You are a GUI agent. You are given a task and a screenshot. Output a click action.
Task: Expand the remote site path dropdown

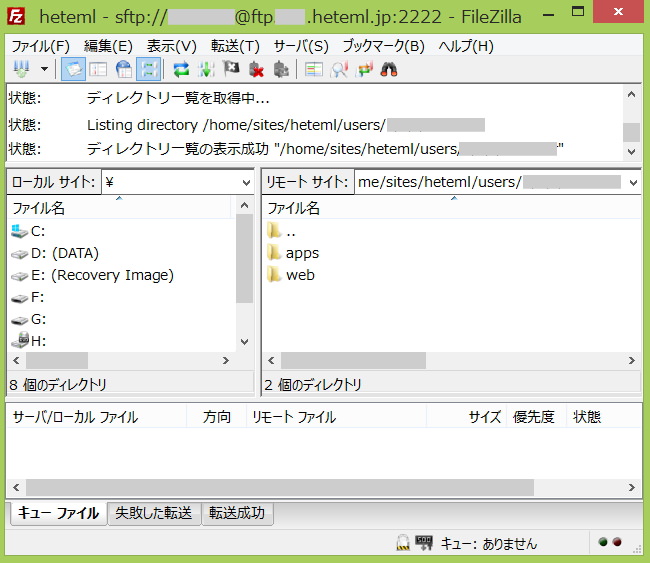[x=633, y=182]
